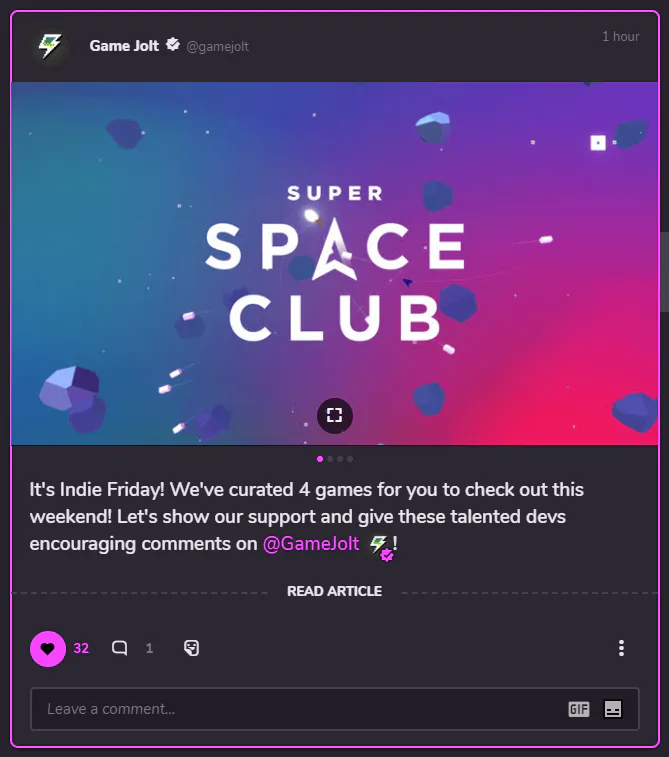The image size is (669, 757).
Task: Open the emoji picker in comment box
Action: 613,709
